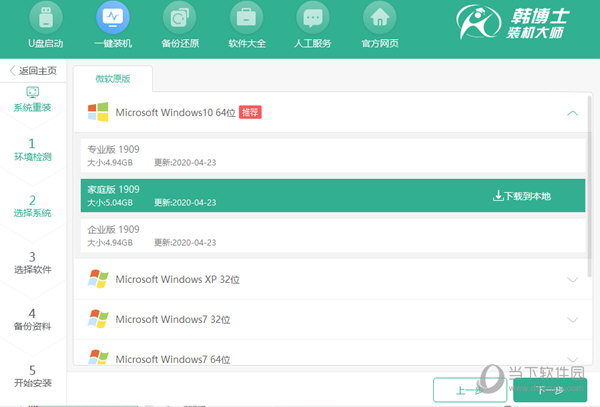The image size is (600, 407).
Task: Expand the Windows7 64位 section
Action: (x=572, y=360)
